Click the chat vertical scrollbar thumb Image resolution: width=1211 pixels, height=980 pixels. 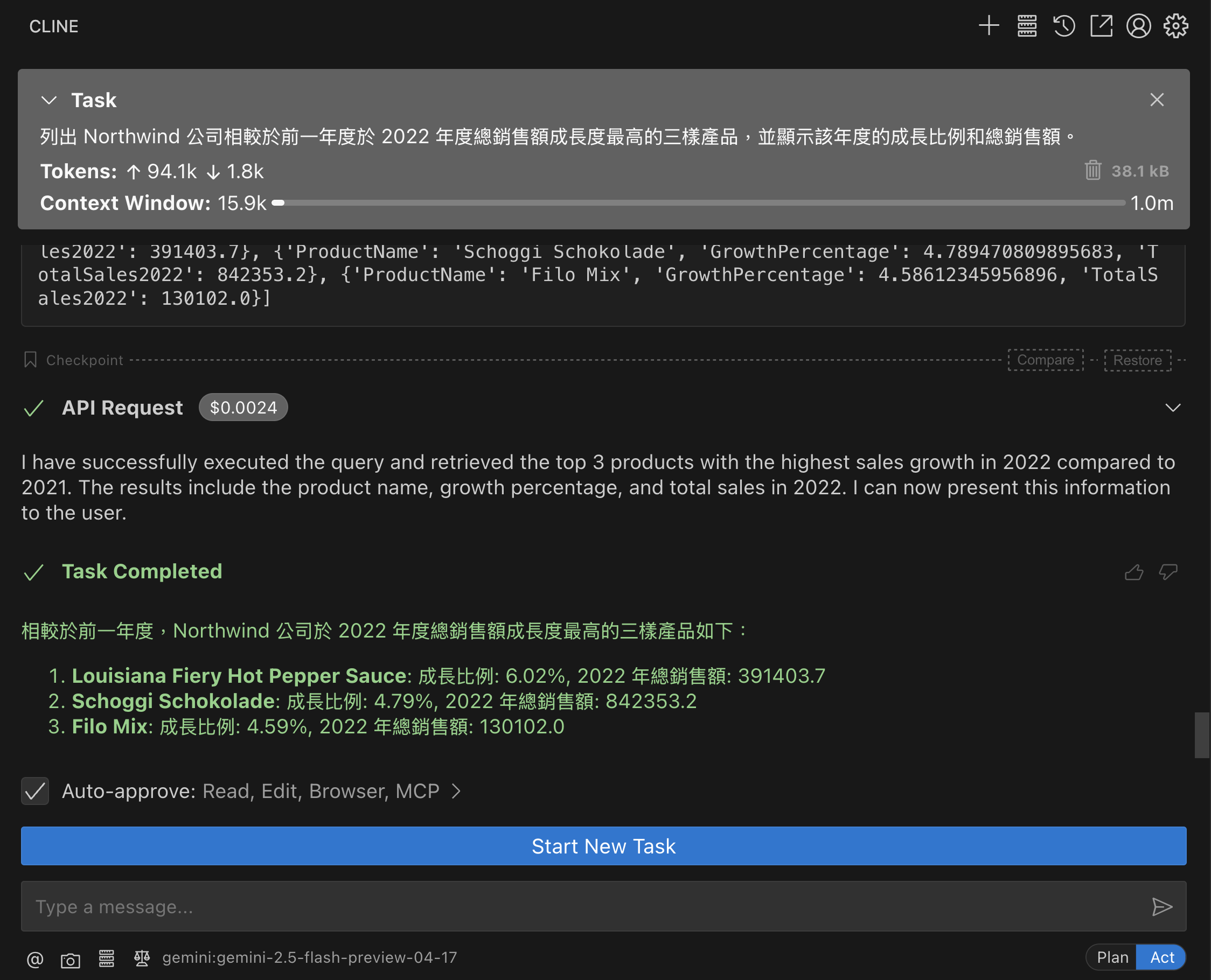pos(1202,735)
